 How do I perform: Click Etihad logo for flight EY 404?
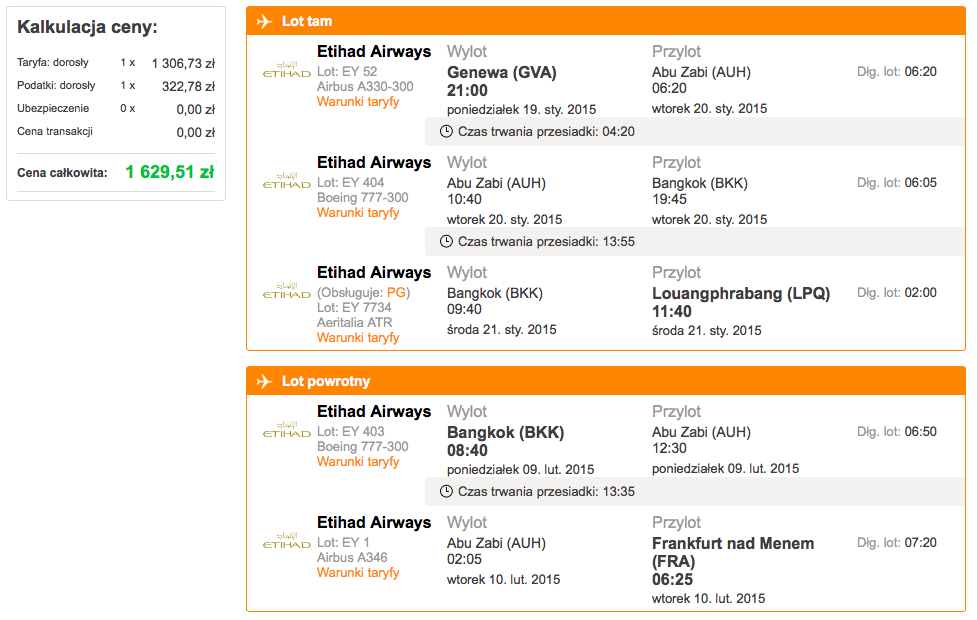[287, 181]
